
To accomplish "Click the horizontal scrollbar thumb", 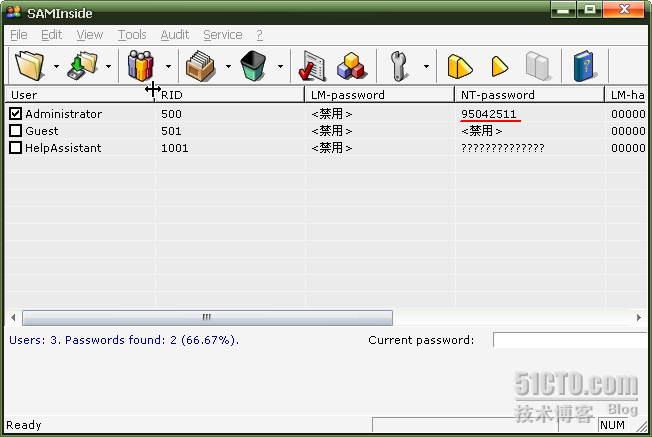I will pyautogui.click(x=207, y=318).
